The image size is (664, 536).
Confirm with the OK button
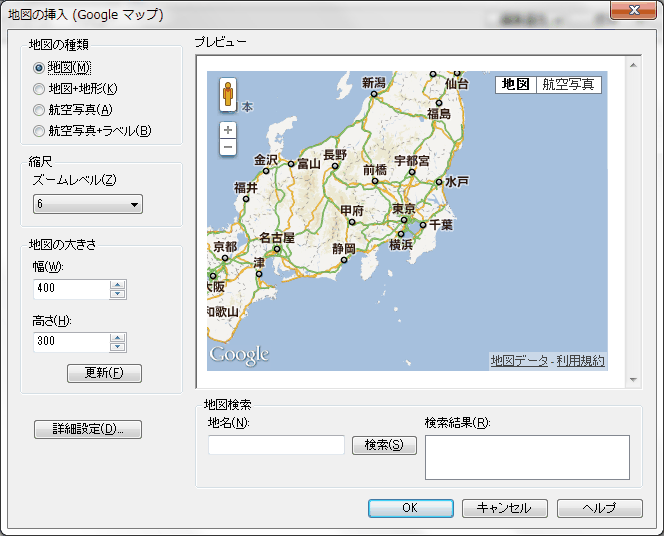(410, 508)
